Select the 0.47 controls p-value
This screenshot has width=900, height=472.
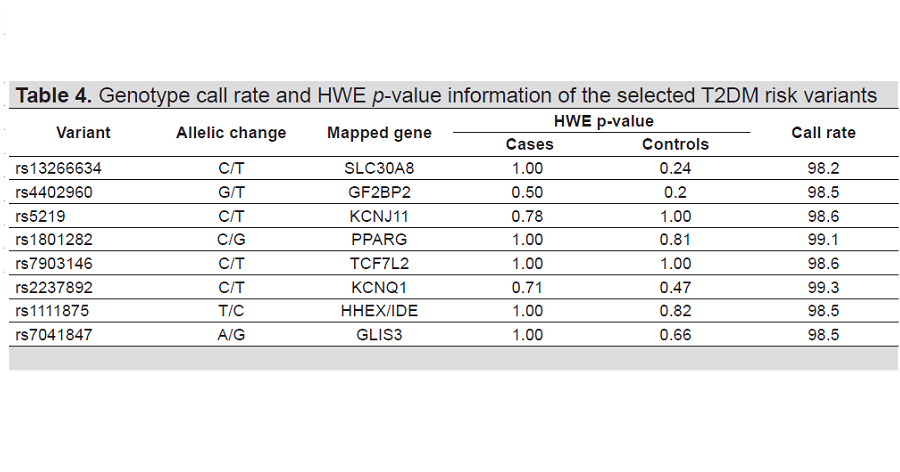point(675,288)
